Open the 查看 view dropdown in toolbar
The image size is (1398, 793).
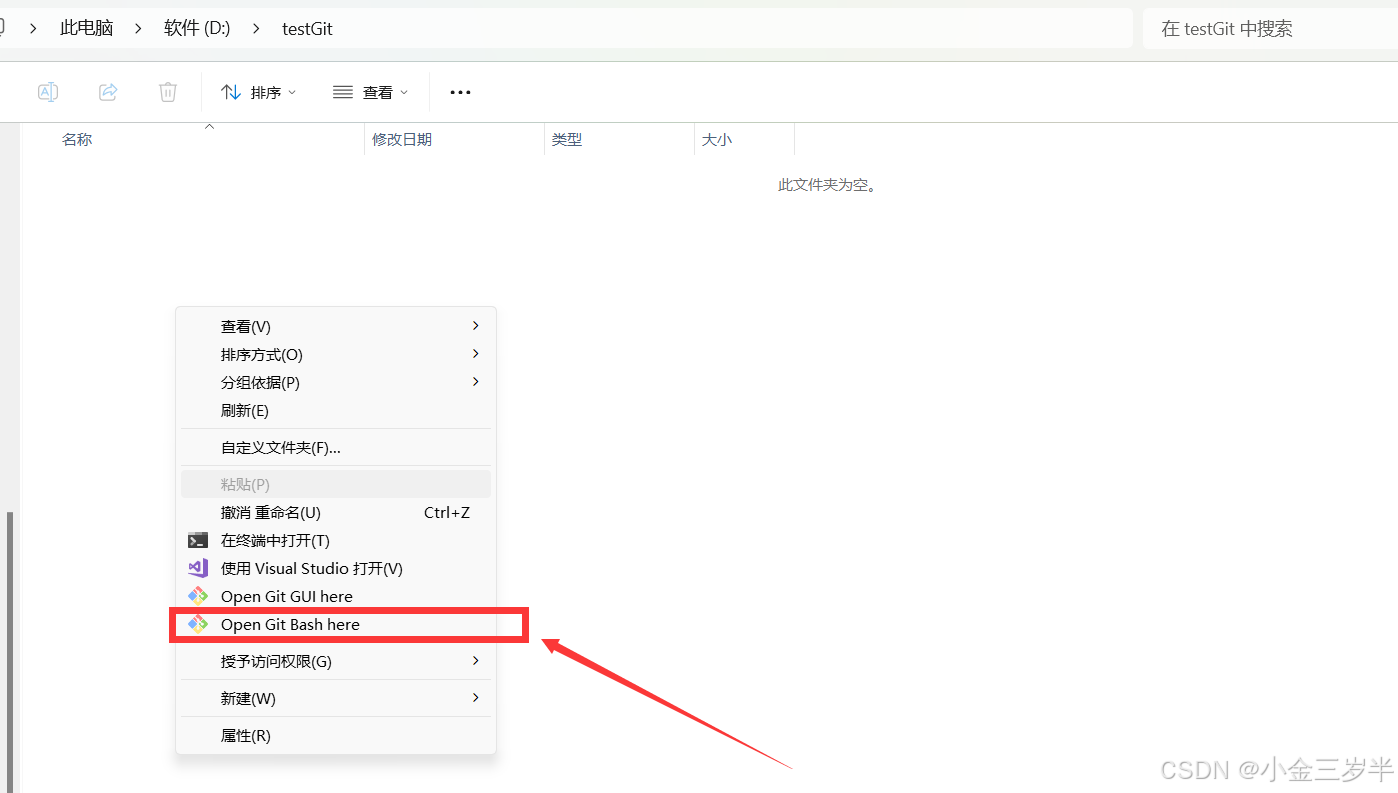click(x=370, y=92)
